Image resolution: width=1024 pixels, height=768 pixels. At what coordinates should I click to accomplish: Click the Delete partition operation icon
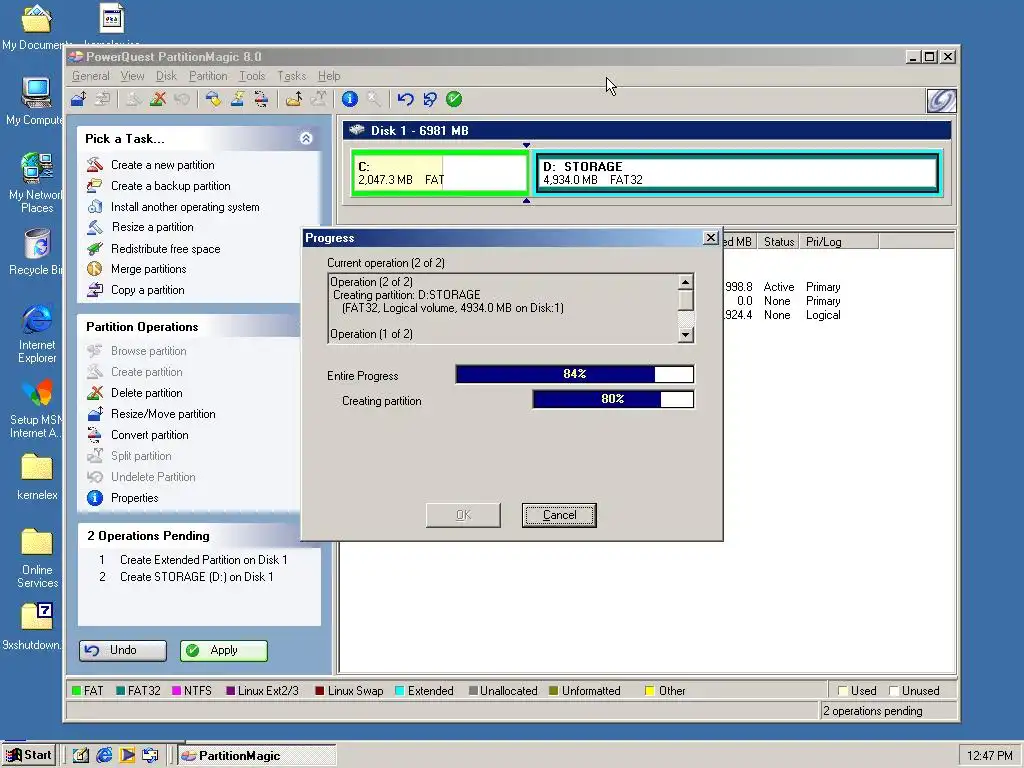click(95, 392)
